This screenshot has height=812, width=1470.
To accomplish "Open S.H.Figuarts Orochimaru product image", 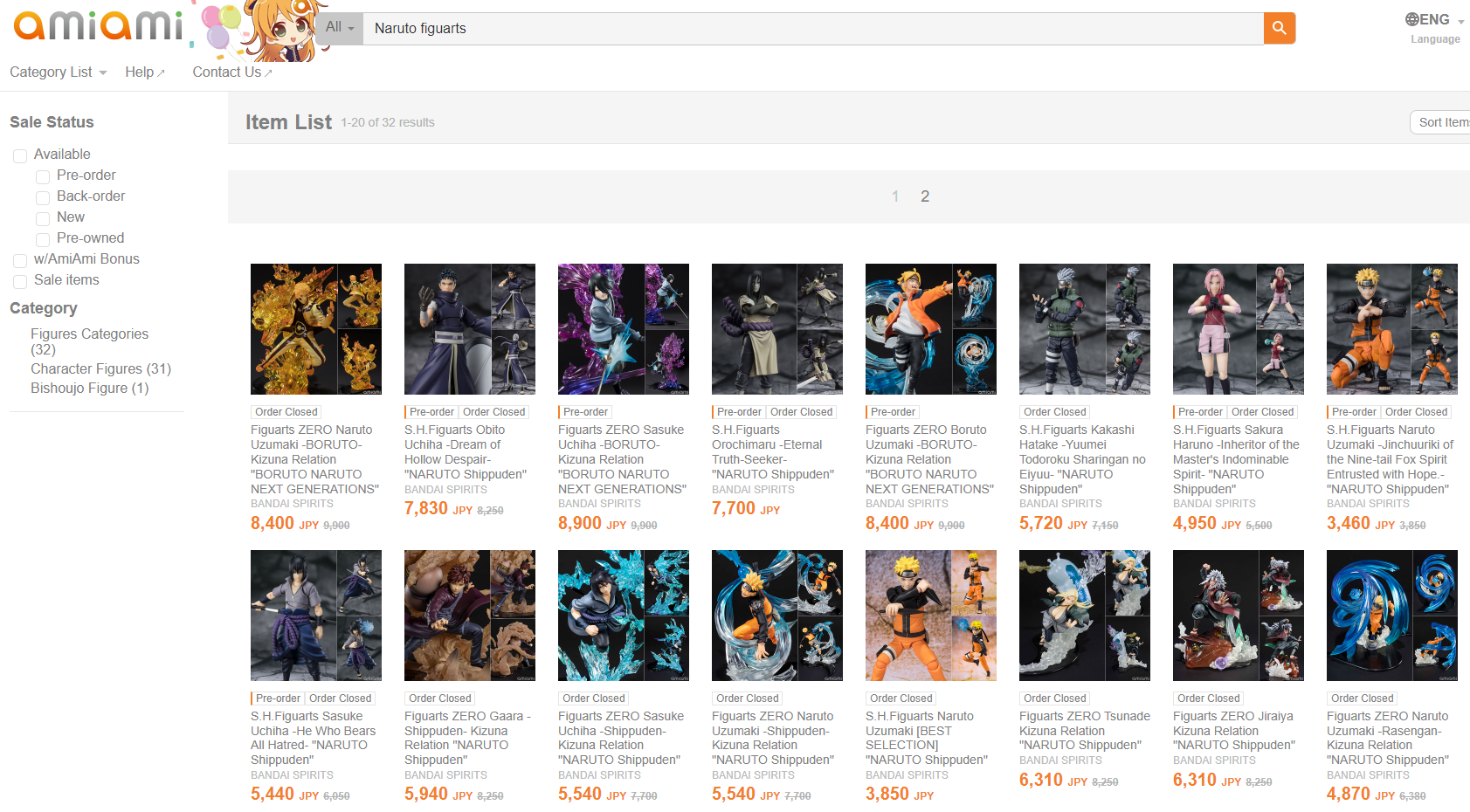I will (777, 329).
